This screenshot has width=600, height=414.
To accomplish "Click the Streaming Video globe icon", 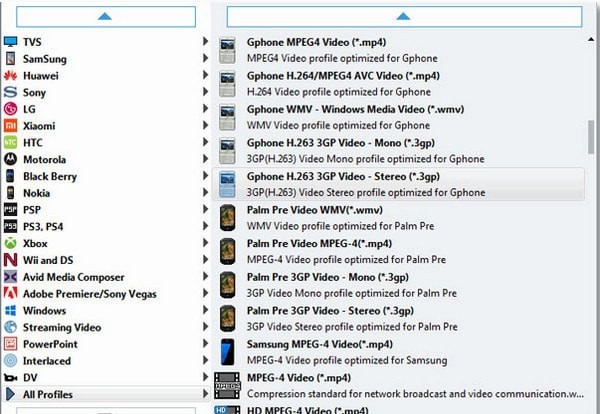I will (x=10, y=327).
